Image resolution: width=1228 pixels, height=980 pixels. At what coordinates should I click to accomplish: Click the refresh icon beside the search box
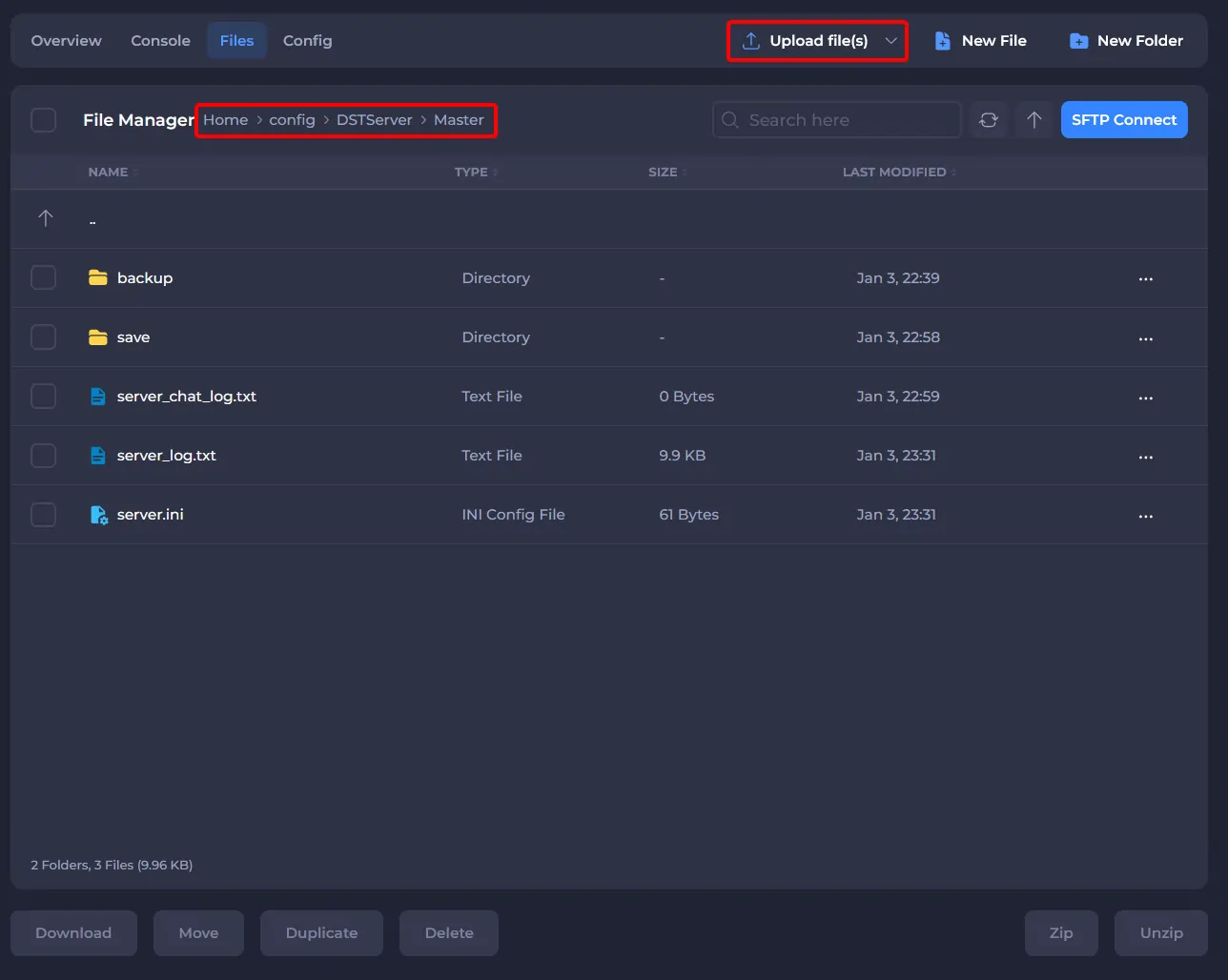[x=989, y=120]
